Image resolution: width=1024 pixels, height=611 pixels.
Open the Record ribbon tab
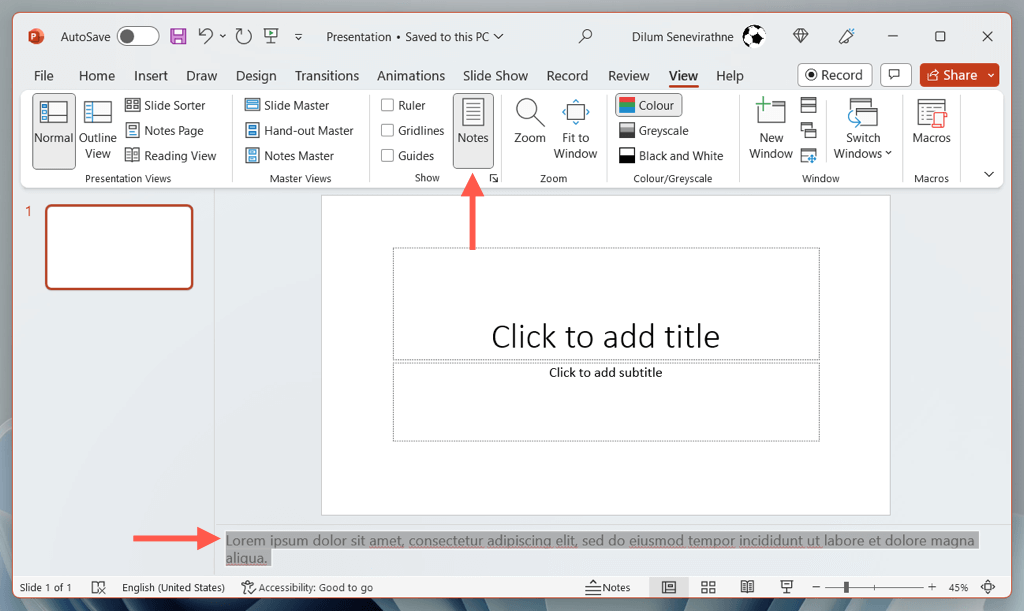567,75
